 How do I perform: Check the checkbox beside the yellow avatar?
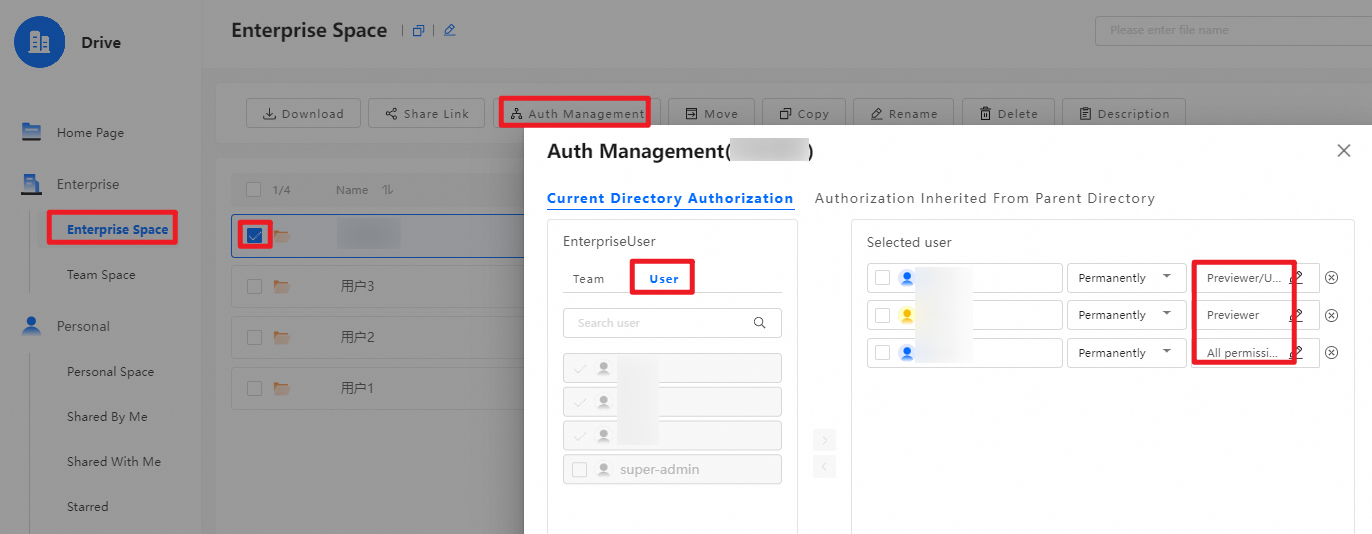click(882, 315)
